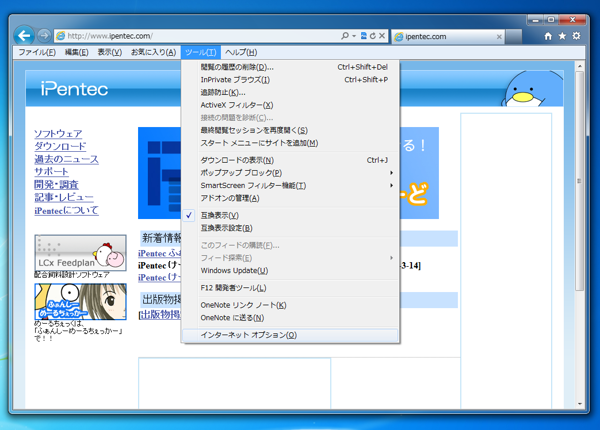Choose Windows Update(U) entry

pyautogui.click(x=291, y=270)
